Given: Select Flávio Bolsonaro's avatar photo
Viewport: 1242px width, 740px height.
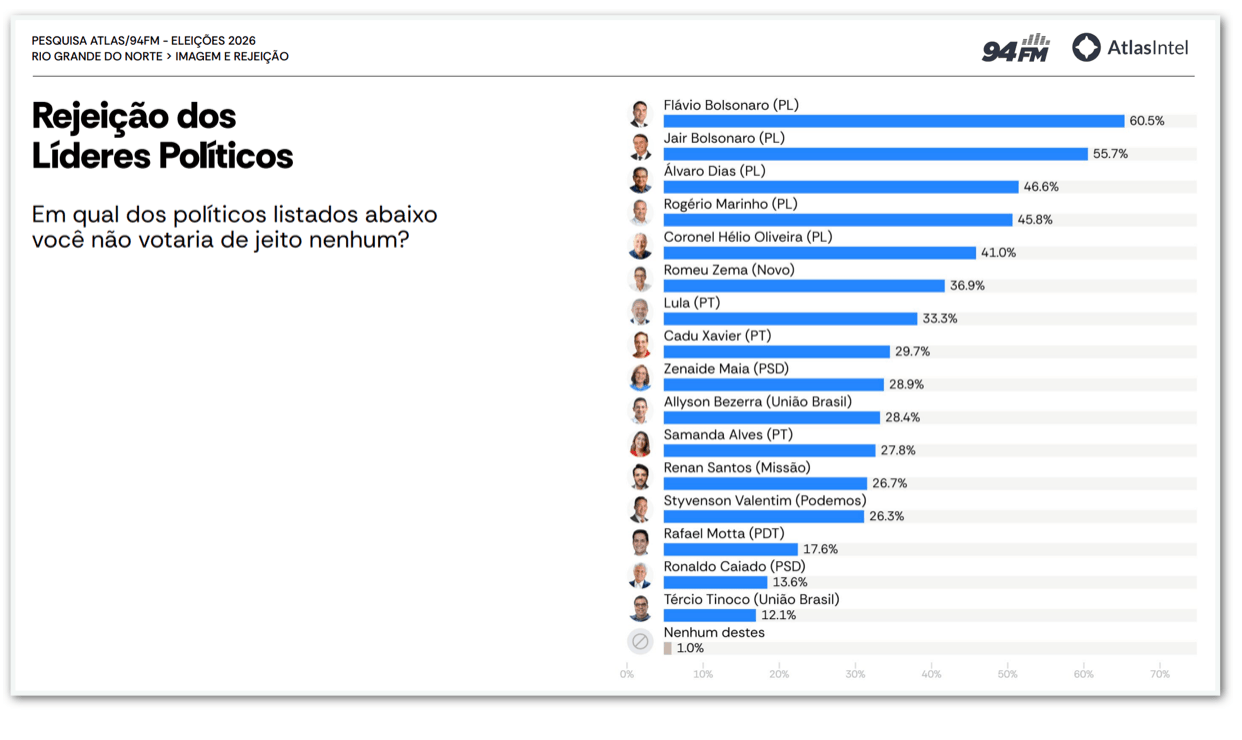Looking at the screenshot, I should point(640,113).
